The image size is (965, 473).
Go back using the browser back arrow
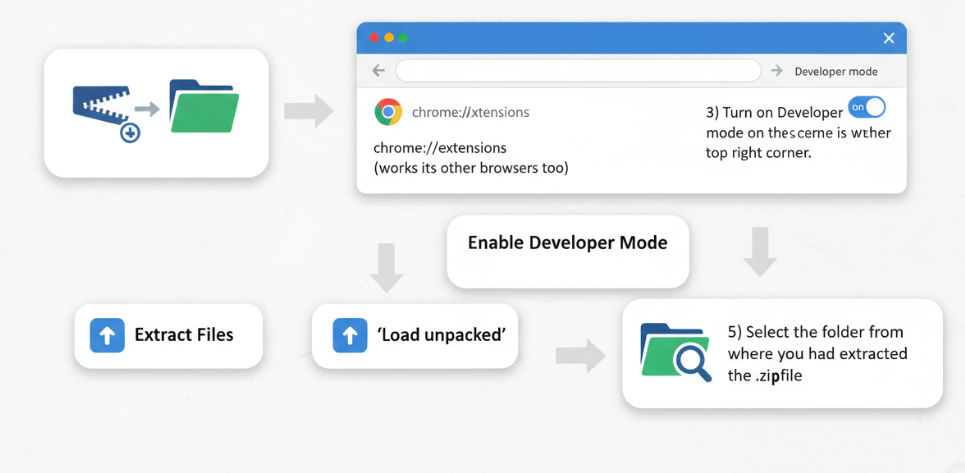(378, 71)
